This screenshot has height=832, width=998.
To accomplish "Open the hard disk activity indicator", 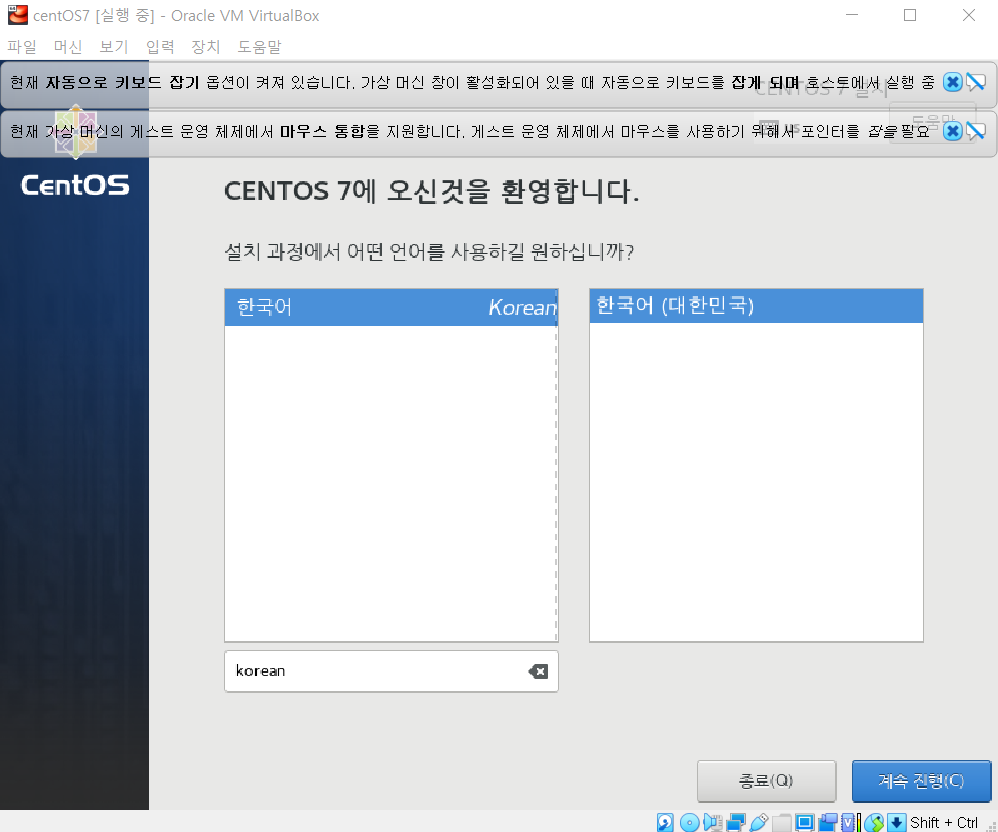I will tap(665, 822).
